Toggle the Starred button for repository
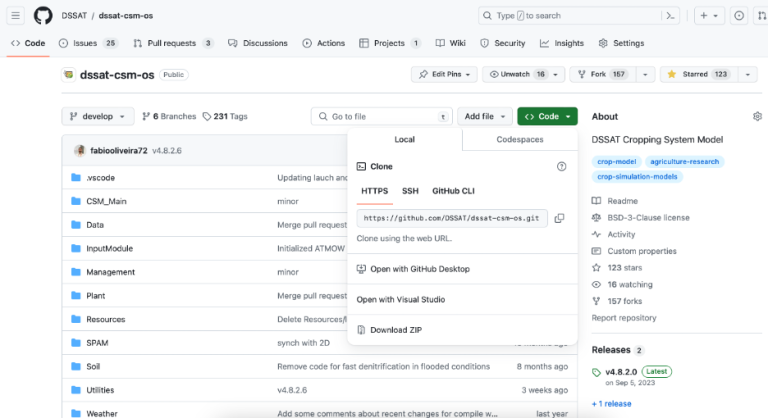The image size is (768, 418). pyautogui.click(x=697, y=75)
